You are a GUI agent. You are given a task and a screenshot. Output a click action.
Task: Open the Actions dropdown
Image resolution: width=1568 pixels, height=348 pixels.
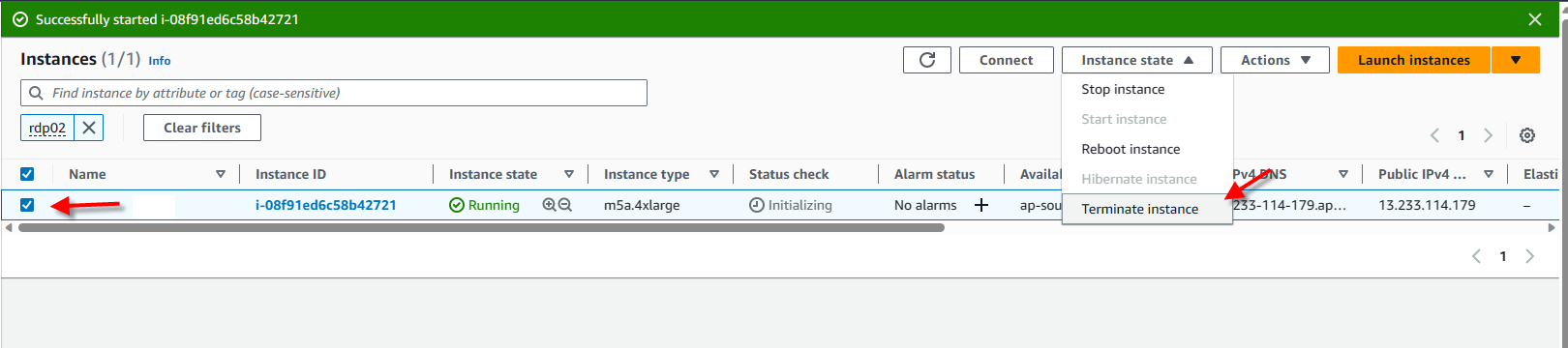point(1275,60)
